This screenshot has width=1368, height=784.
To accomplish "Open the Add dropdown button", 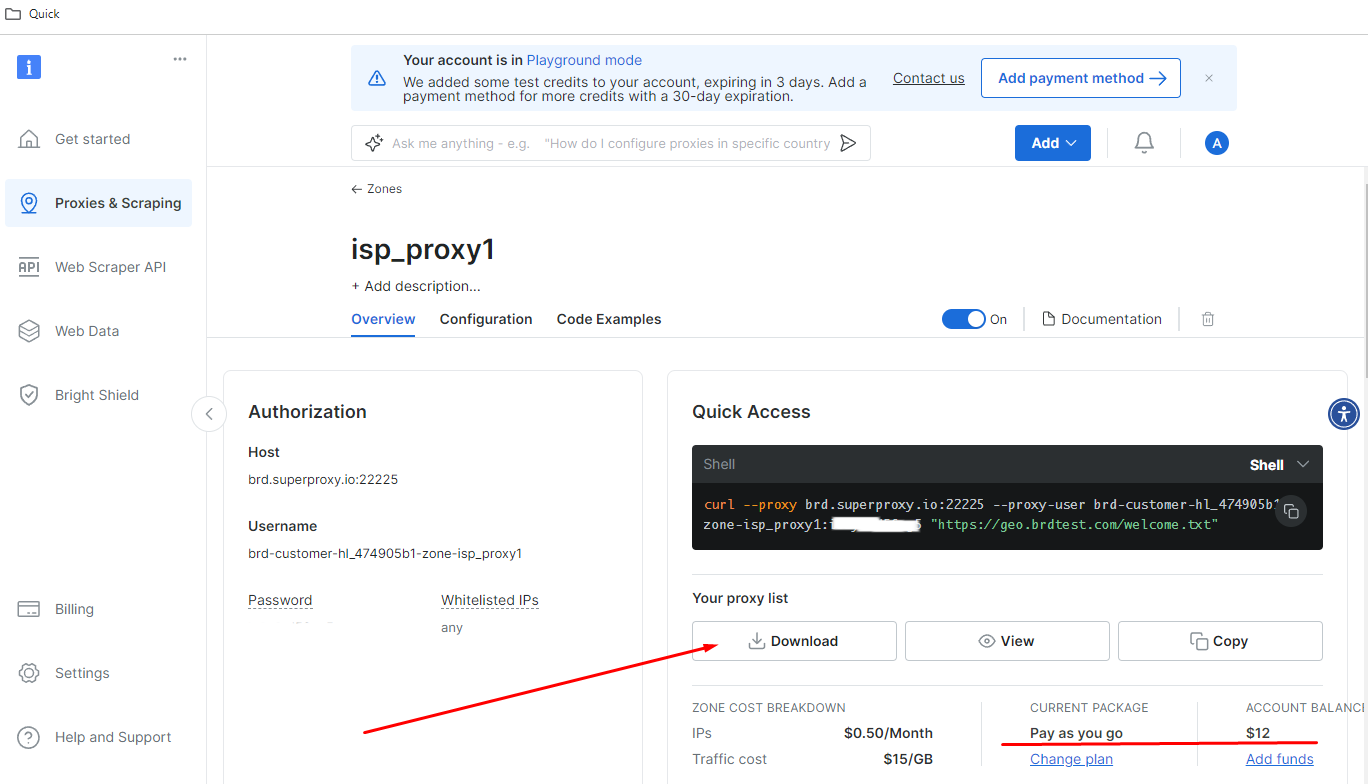I will [x=1053, y=143].
